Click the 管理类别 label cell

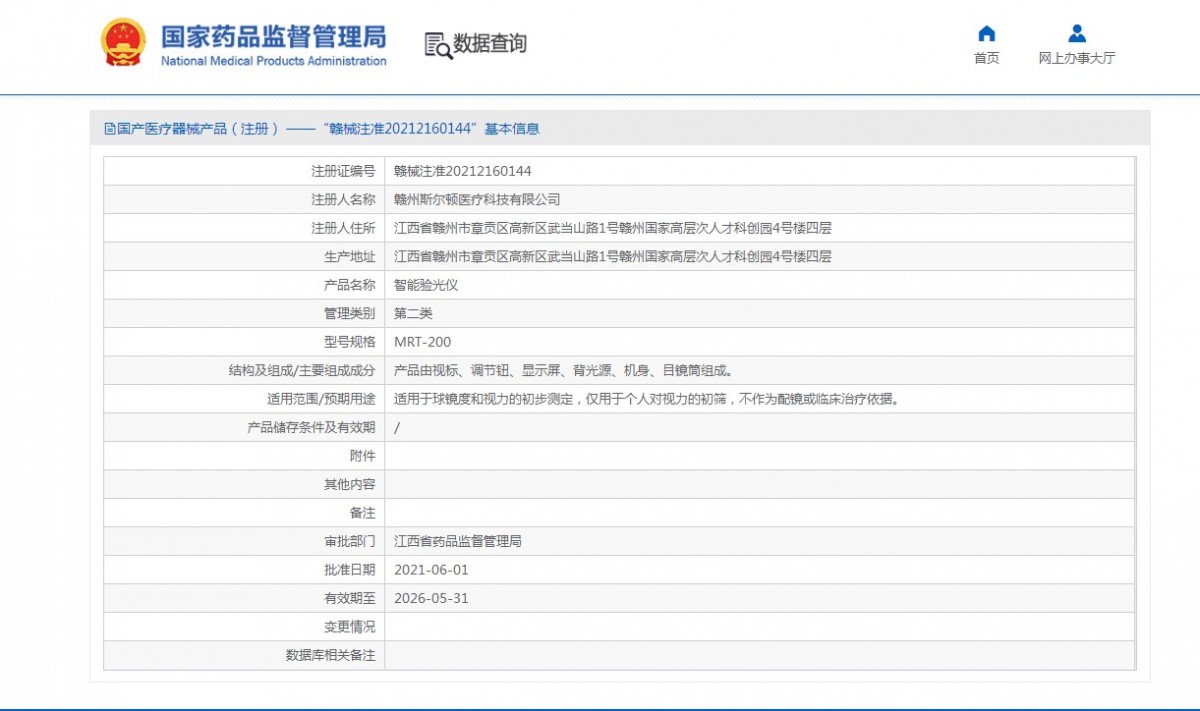244,314
